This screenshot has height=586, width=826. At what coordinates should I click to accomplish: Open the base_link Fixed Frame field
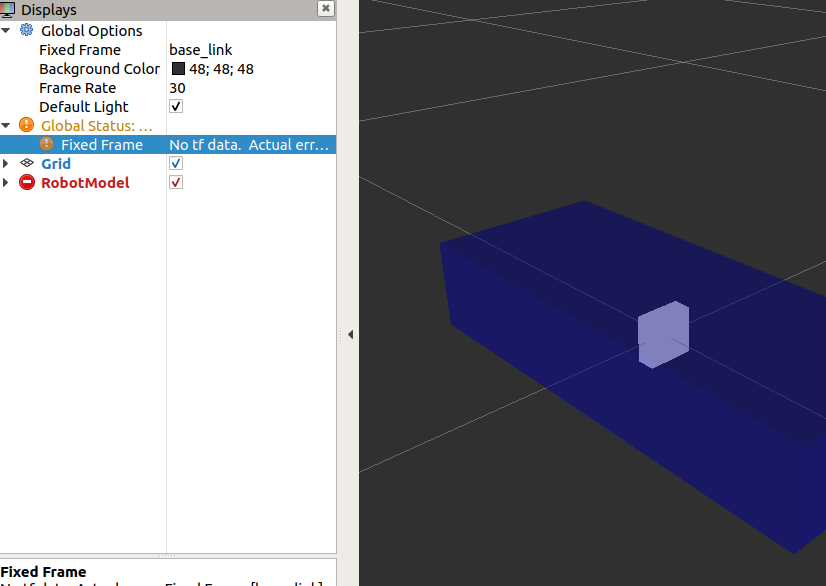tap(200, 49)
